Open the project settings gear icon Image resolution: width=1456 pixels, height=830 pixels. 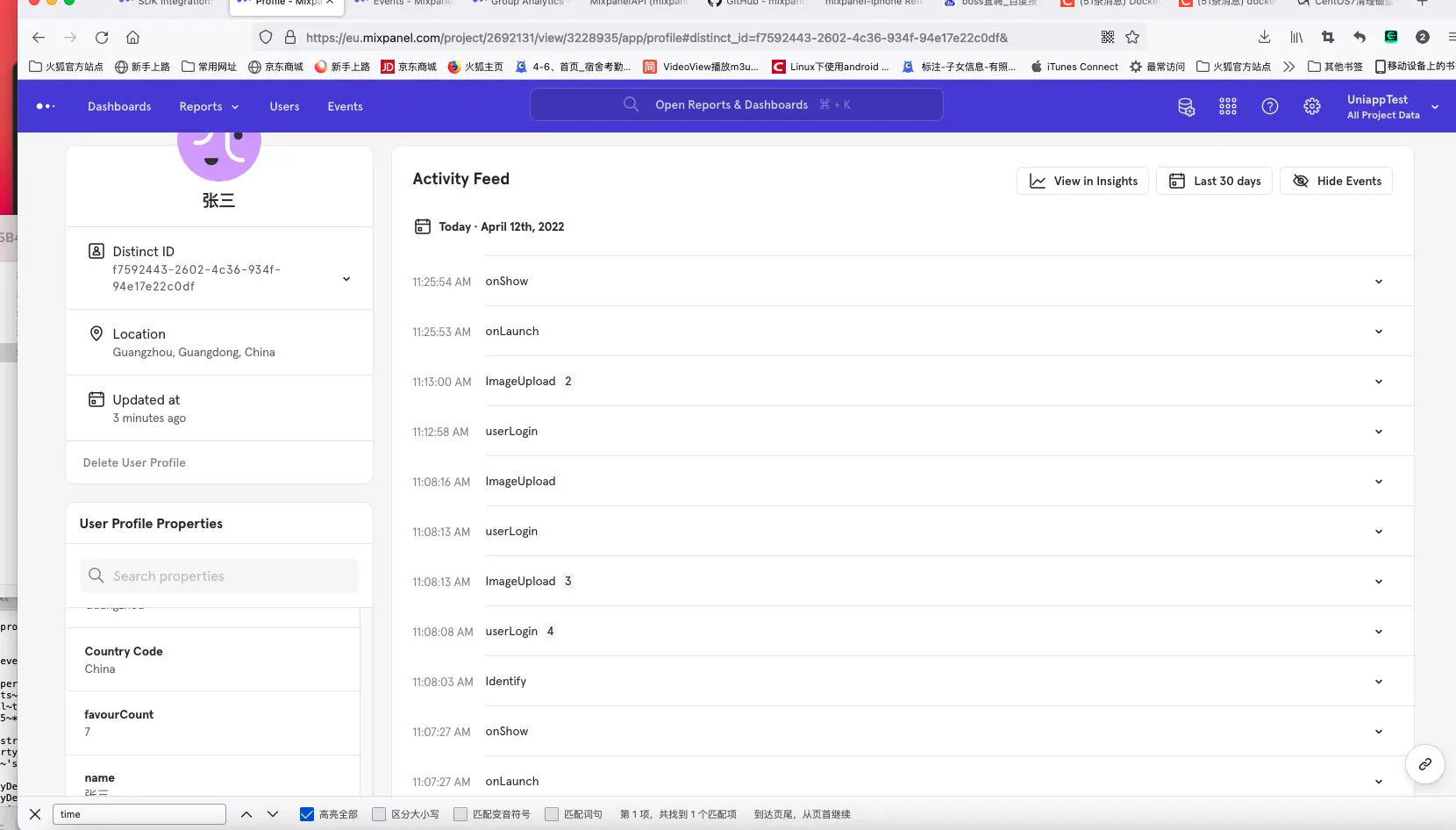tap(1311, 107)
